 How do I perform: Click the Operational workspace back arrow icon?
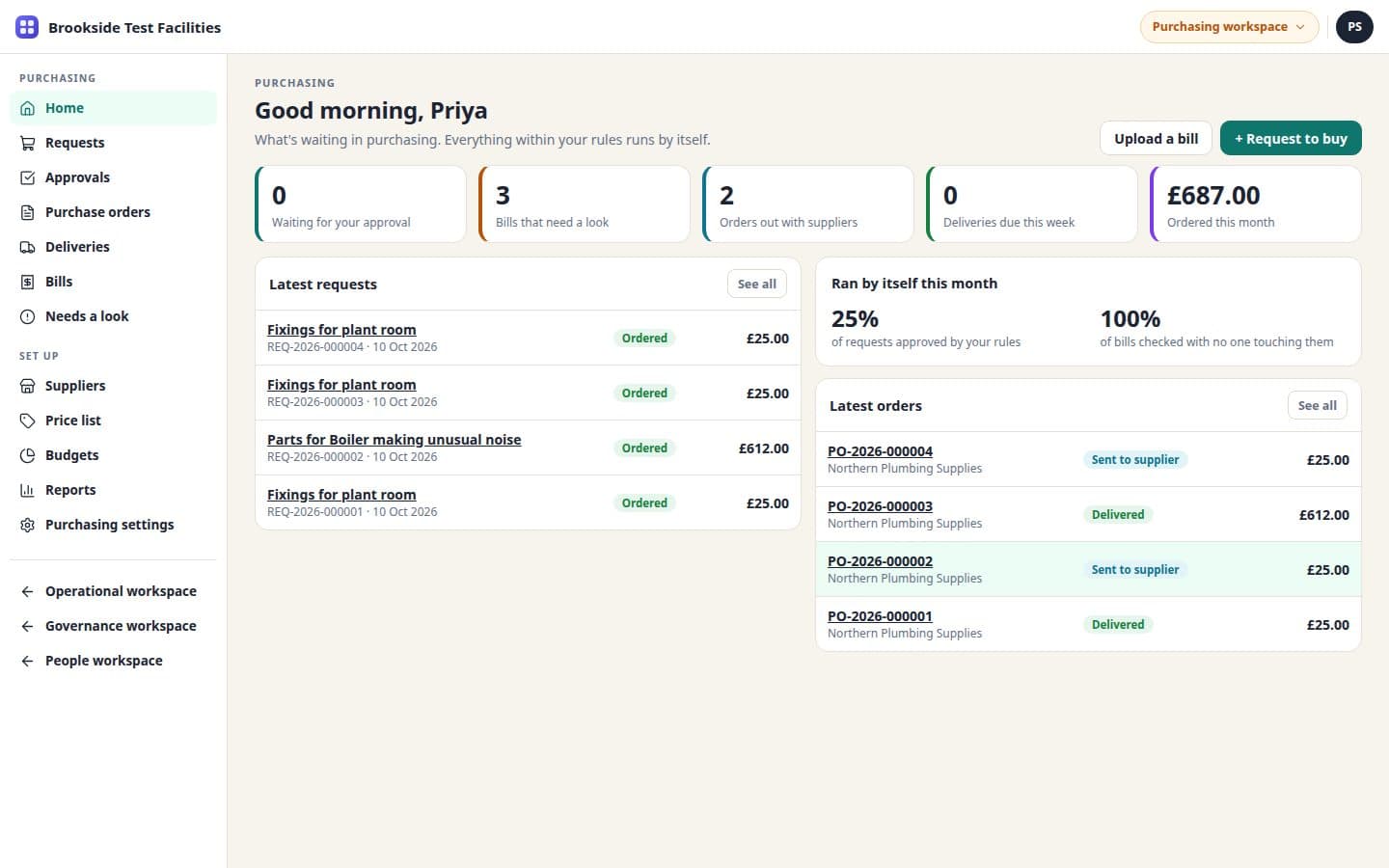tap(28, 591)
